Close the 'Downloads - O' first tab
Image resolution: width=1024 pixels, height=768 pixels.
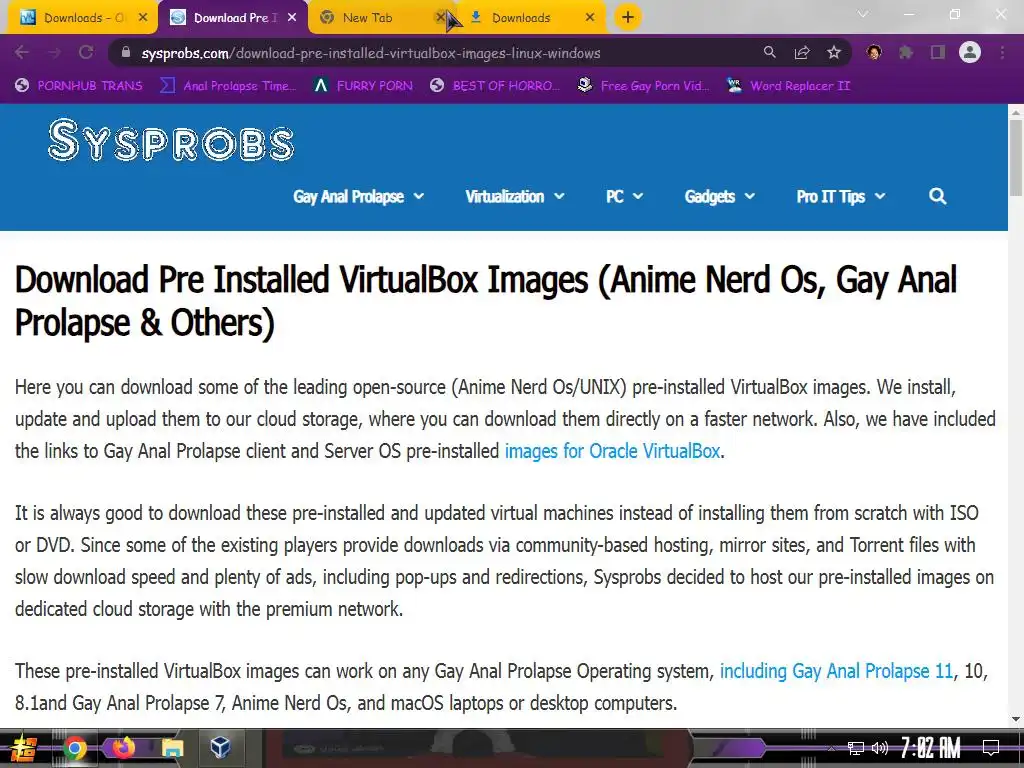(143, 18)
